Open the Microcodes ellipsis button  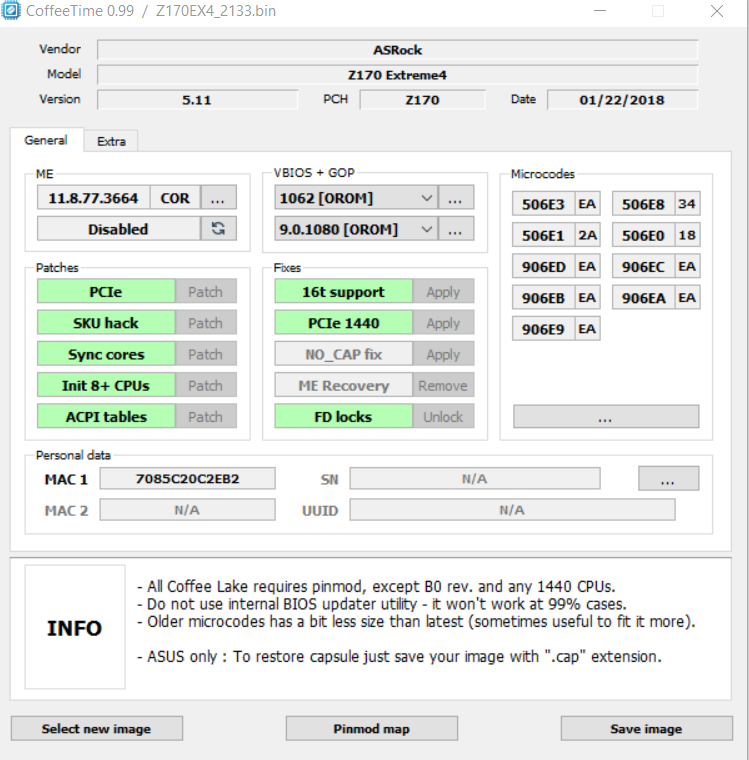point(606,417)
